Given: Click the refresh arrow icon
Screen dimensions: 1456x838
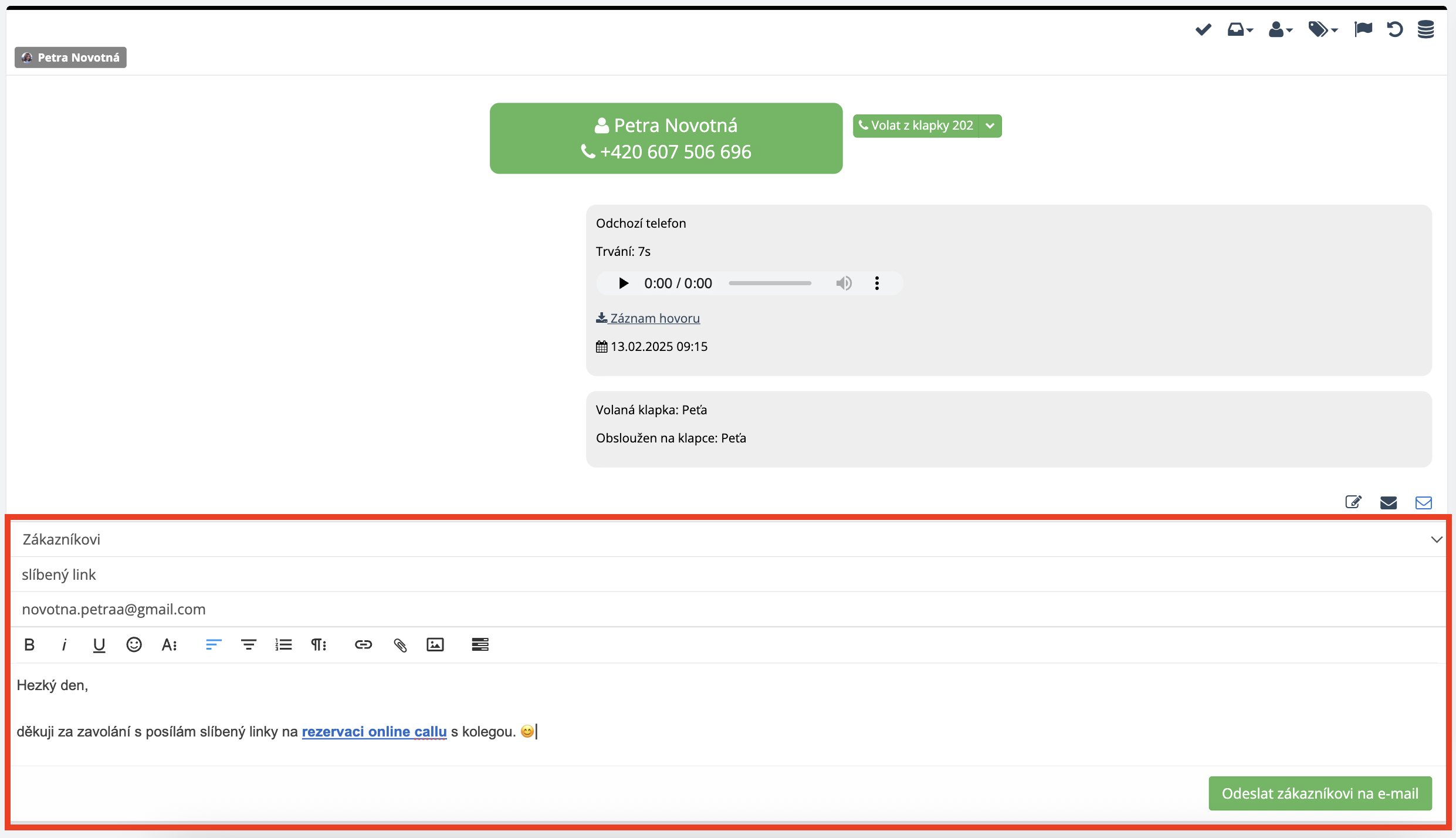Looking at the screenshot, I should [1394, 29].
